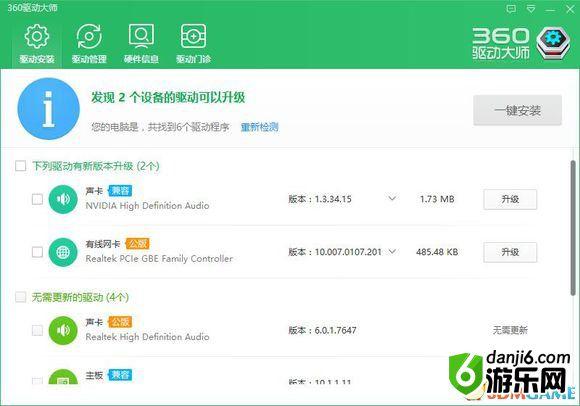This screenshot has height=406, width=580.
Task: Click the vertical scrollbar of driver list
Action: point(573,227)
